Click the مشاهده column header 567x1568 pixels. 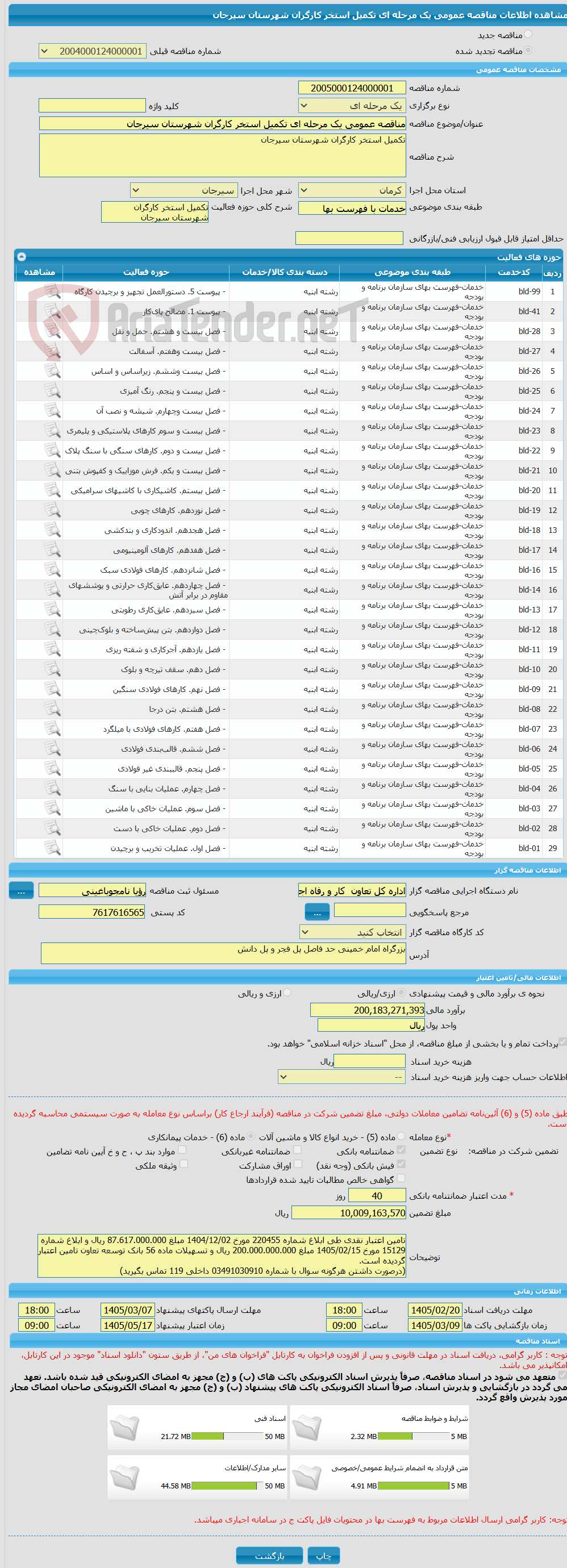39,272
